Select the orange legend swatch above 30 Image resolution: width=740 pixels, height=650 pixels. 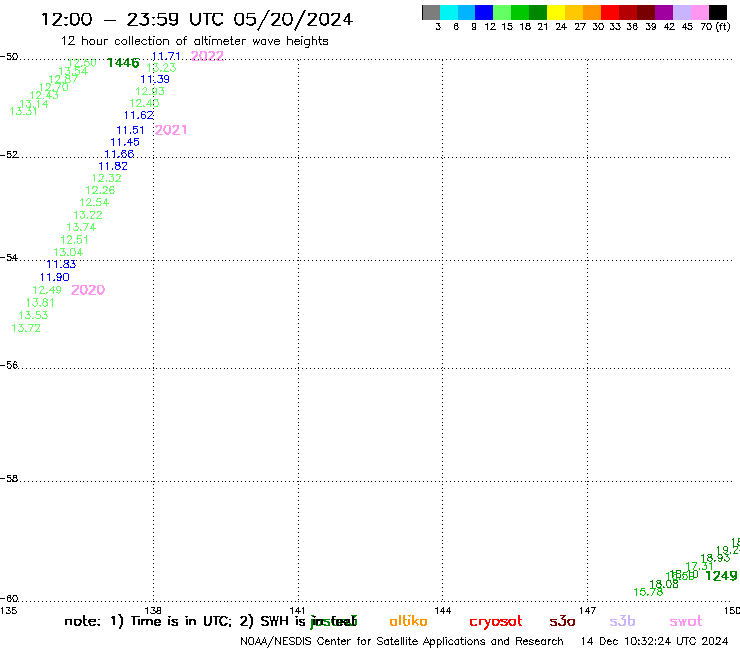click(592, 12)
